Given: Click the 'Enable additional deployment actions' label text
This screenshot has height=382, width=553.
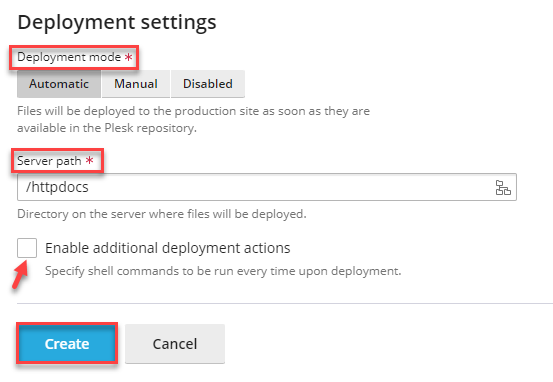Looking at the screenshot, I should [x=168, y=248].
